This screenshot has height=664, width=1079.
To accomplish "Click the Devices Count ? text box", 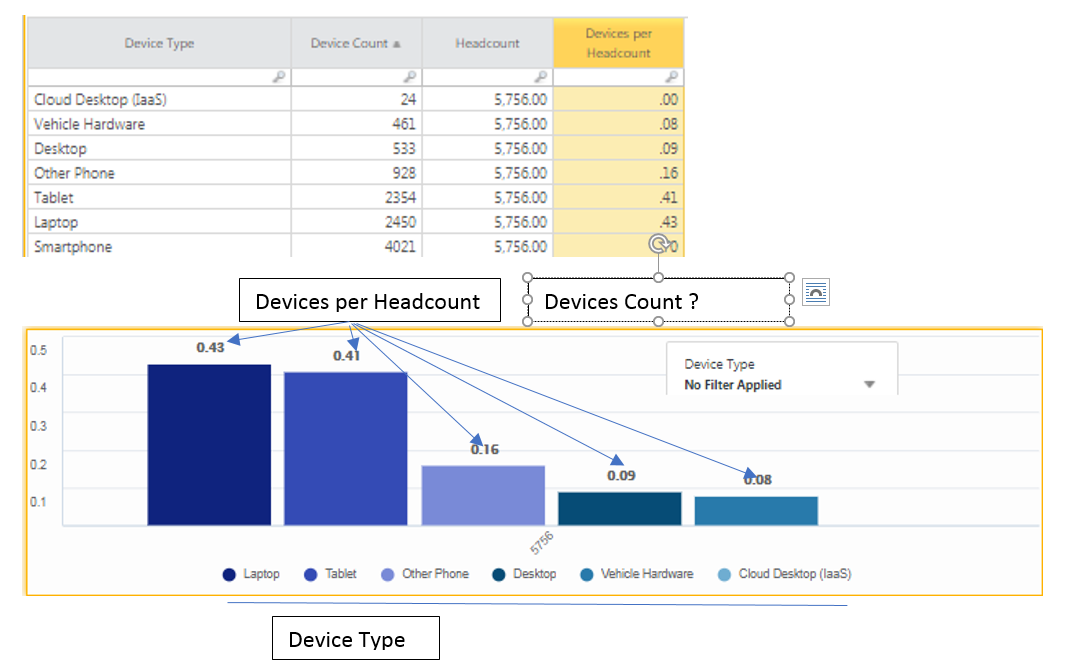I will (x=659, y=300).
